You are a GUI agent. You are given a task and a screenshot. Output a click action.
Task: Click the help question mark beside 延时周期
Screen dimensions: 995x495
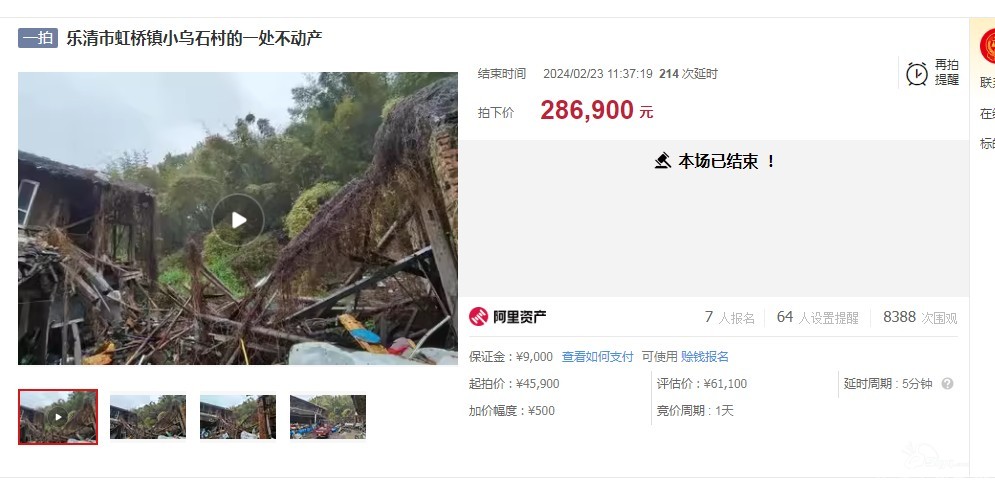947,384
